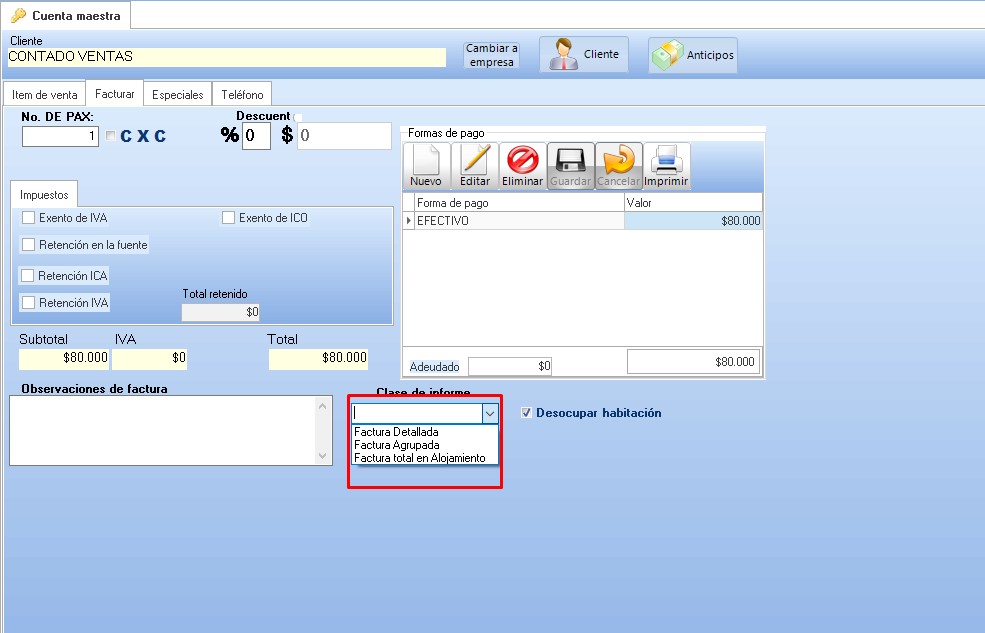Switch to the Item de venta tab
This screenshot has width=985, height=633.
pos(44,95)
